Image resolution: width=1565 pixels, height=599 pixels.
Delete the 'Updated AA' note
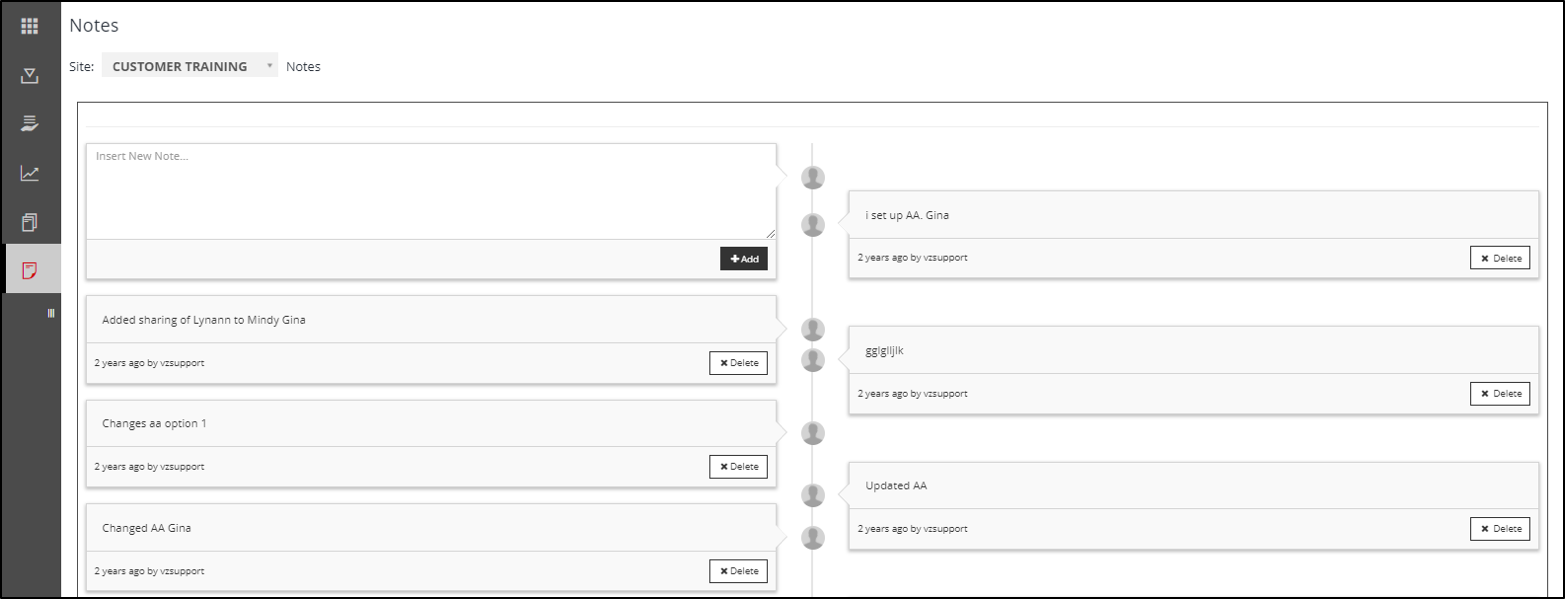point(1500,529)
